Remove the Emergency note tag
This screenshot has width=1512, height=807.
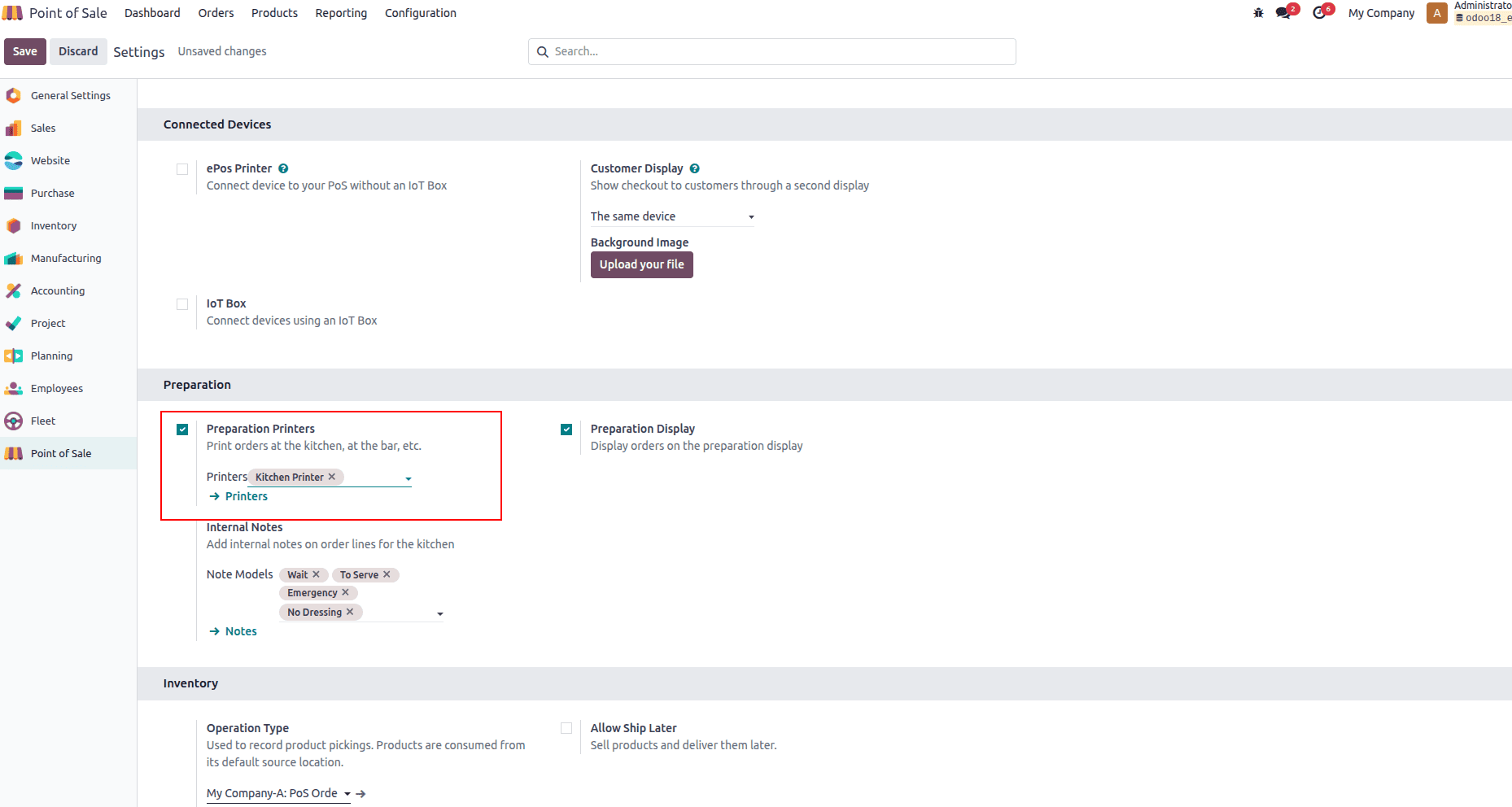tap(346, 592)
